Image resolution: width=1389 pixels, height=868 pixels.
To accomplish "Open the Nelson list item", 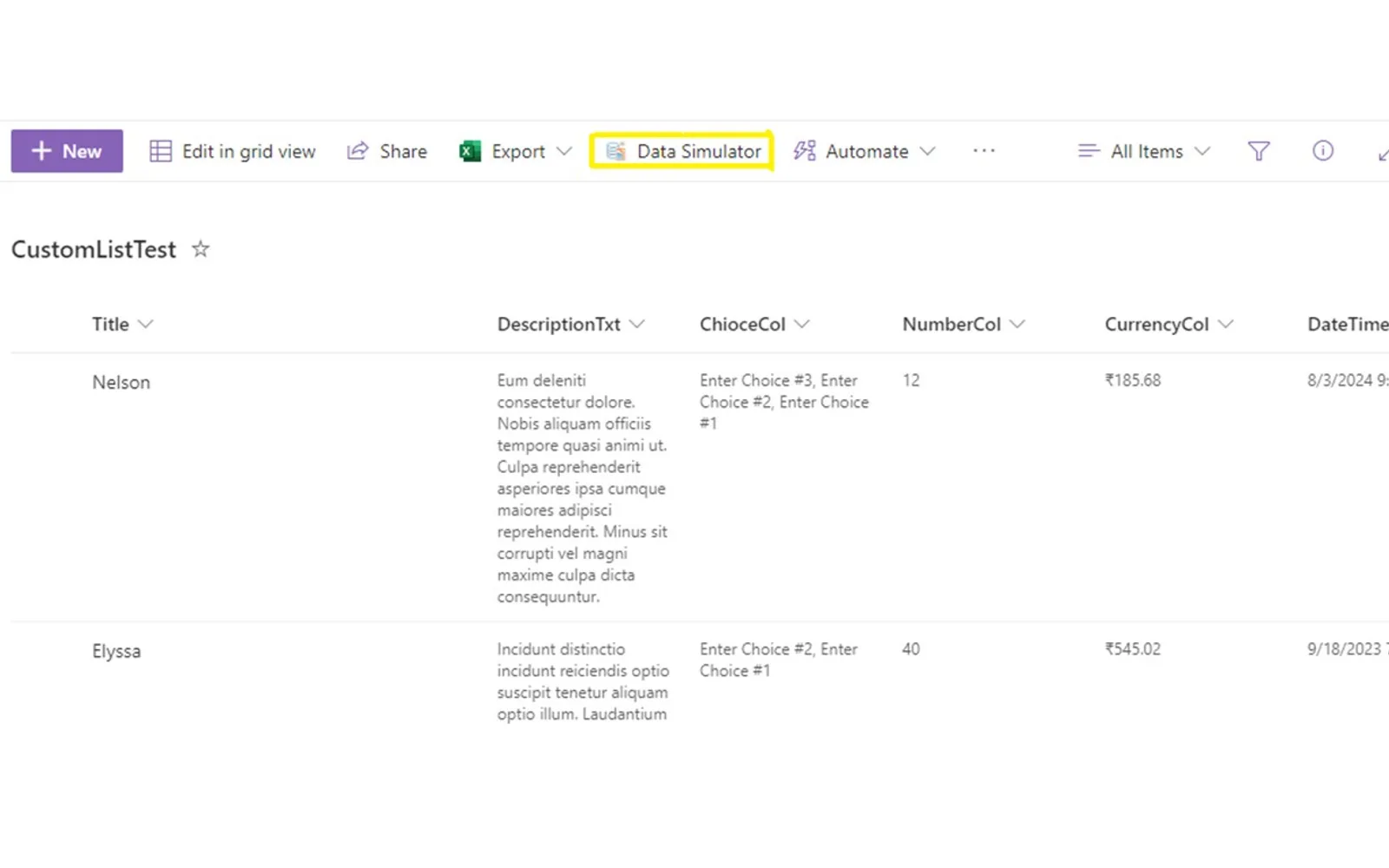I will (122, 382).
